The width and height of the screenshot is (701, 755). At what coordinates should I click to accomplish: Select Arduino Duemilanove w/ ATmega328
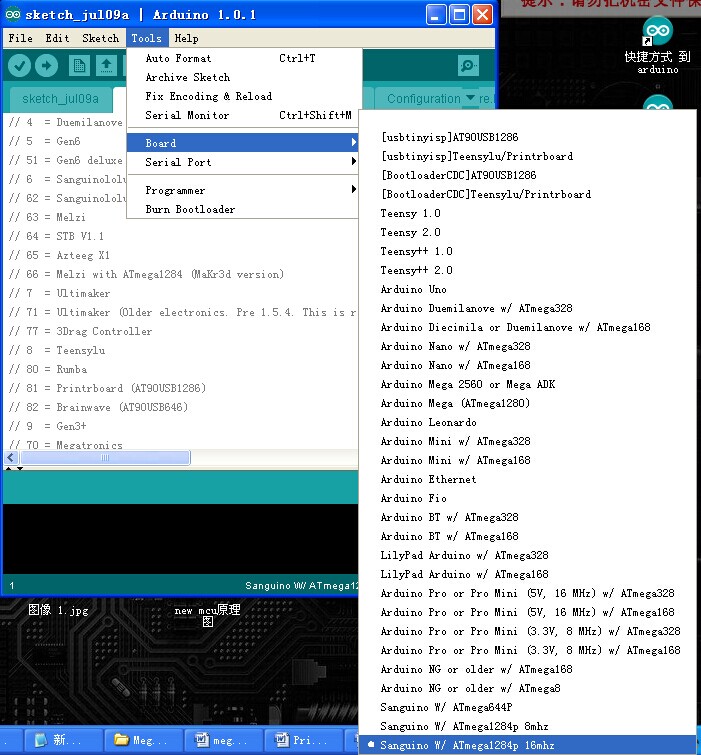[528, 308]
